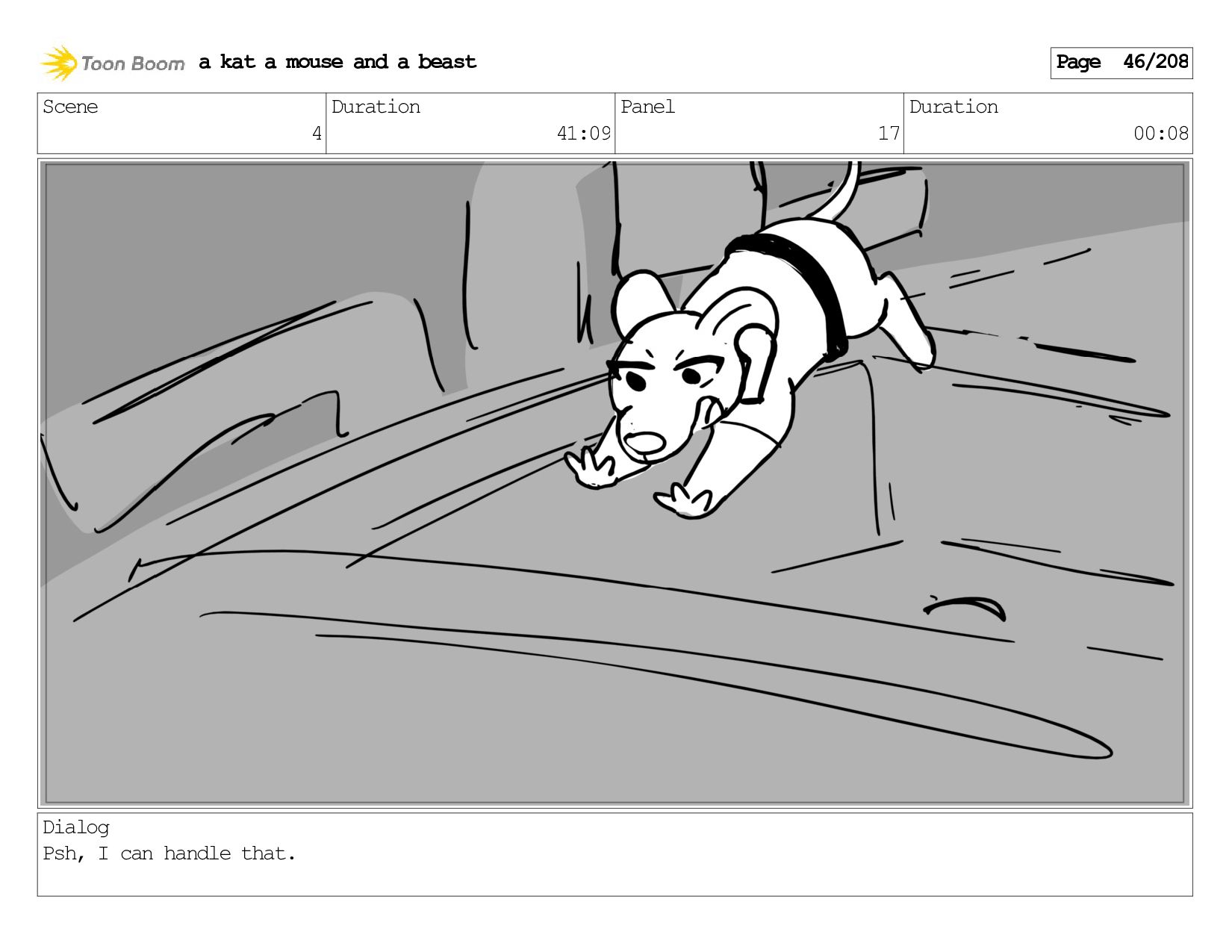Image resolution: width=1232 pixels, height=952 pixels.
Task: Click the 'Scene' header label
Action: [x=70, y=107]
